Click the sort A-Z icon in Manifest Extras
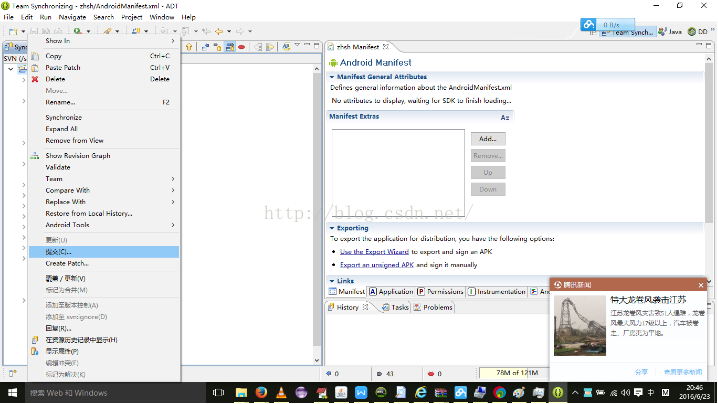Viewport: 718px width, 404px height. [x=505, y=117]
